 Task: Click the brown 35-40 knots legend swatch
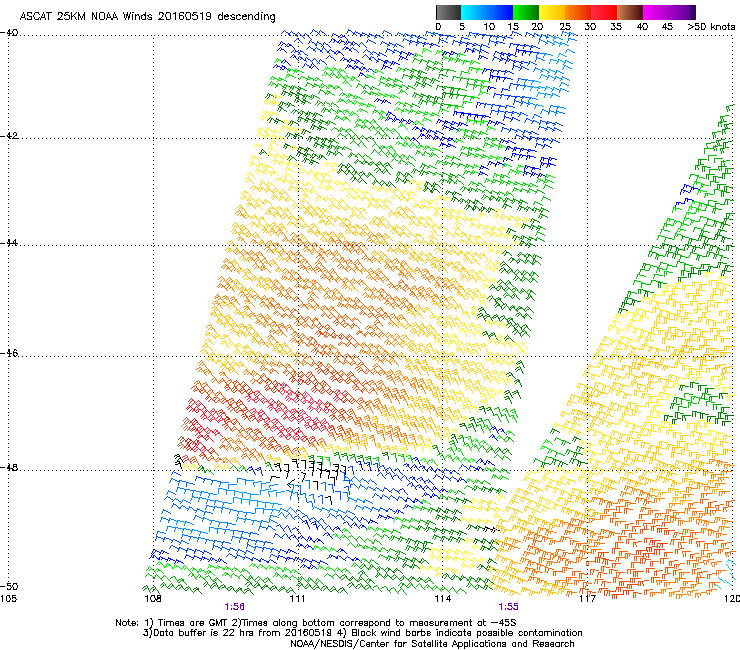click(630, 12)
